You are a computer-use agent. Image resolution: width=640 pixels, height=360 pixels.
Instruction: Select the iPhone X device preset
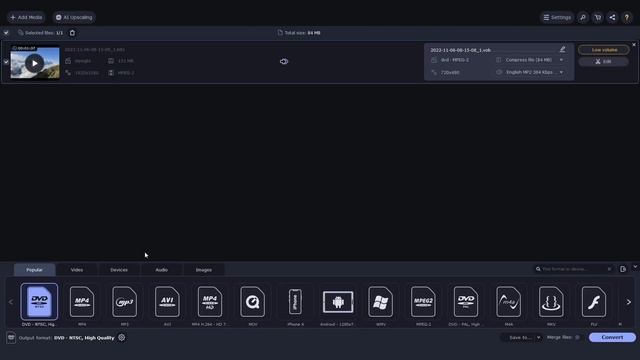point(295,302)
